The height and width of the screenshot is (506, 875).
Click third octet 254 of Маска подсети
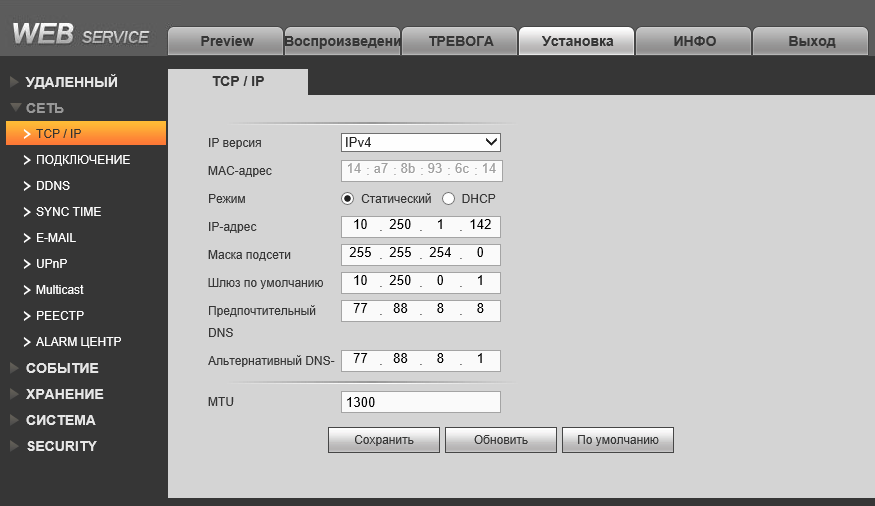440,253
